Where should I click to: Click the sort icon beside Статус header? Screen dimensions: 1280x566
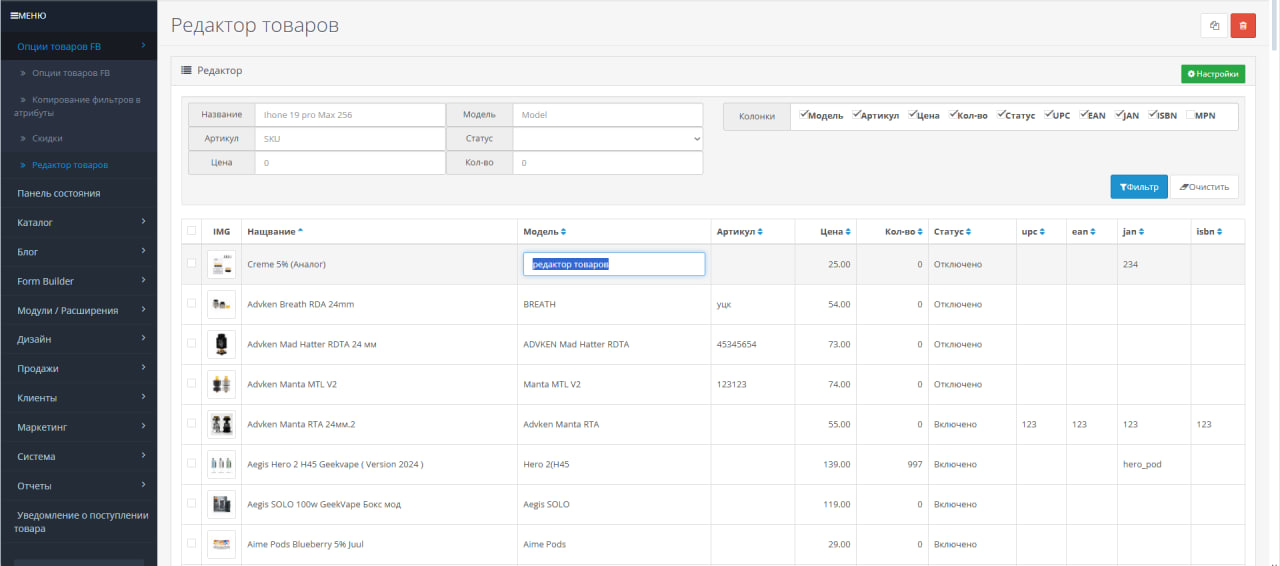tap(969, 232)
